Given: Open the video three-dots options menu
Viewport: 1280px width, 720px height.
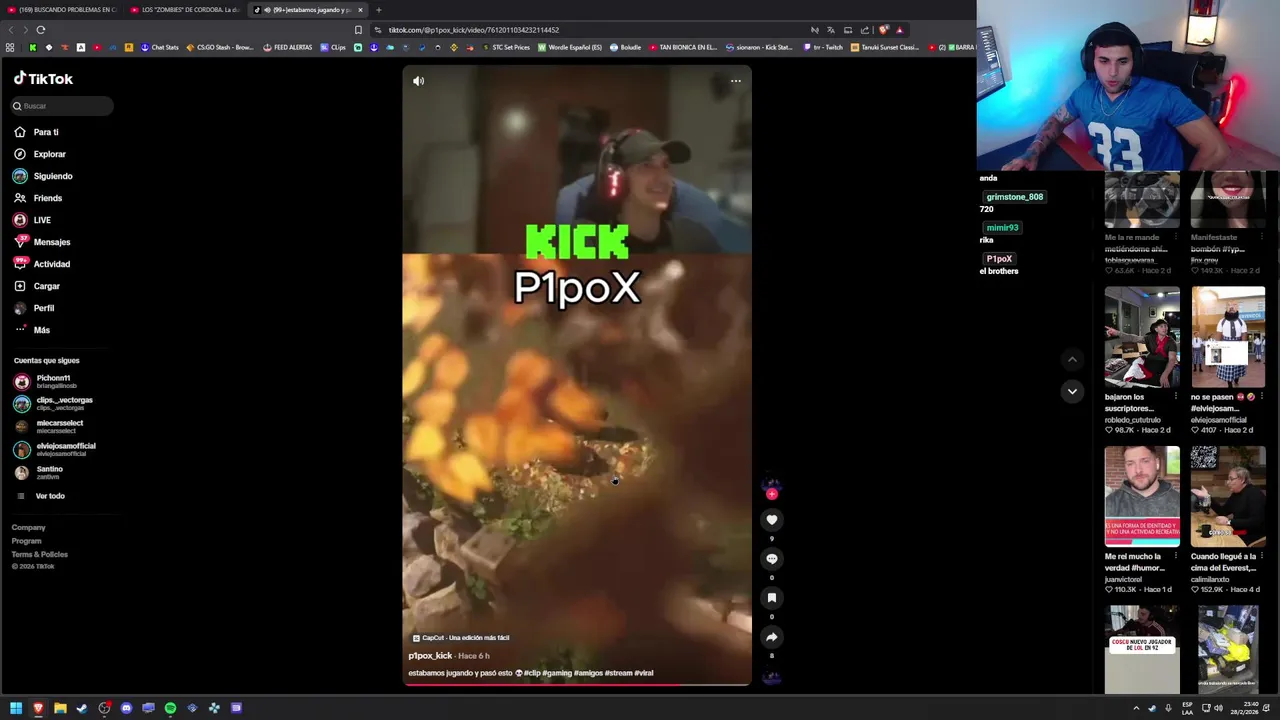Looking at the screenshot, I should pos(736,81).
